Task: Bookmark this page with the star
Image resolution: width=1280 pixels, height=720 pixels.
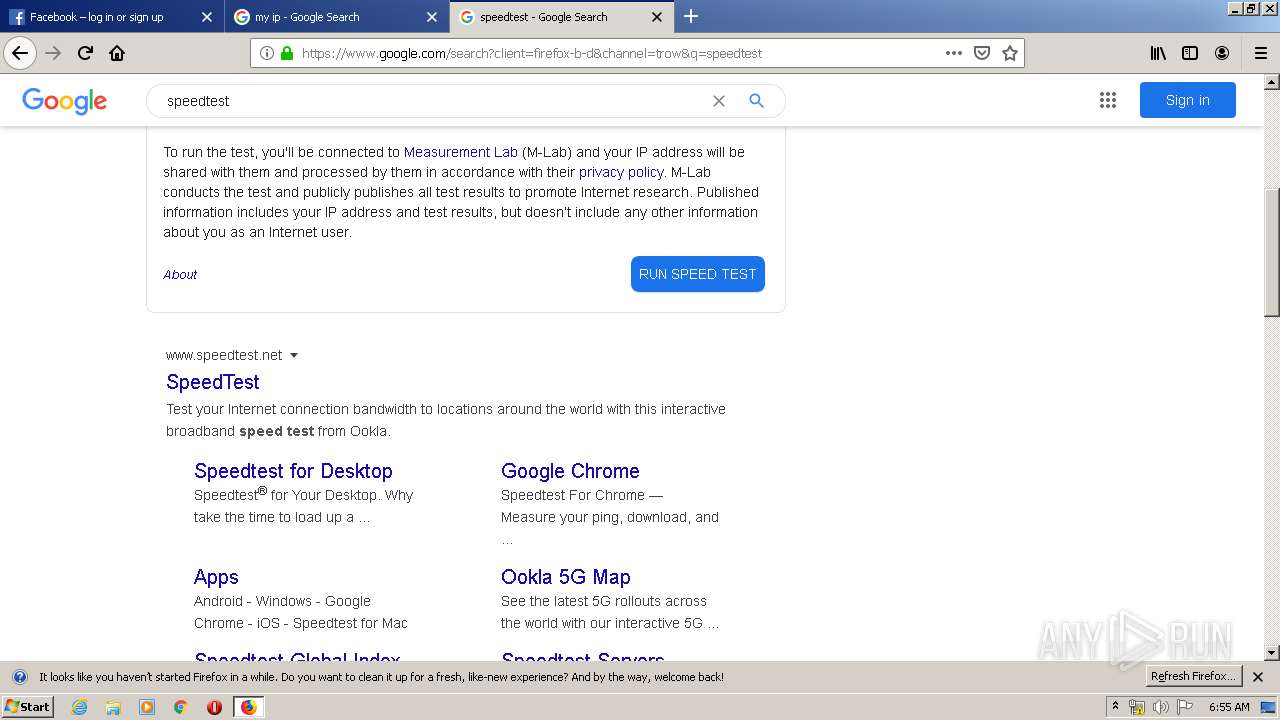Action: (x=1010, y=53)
